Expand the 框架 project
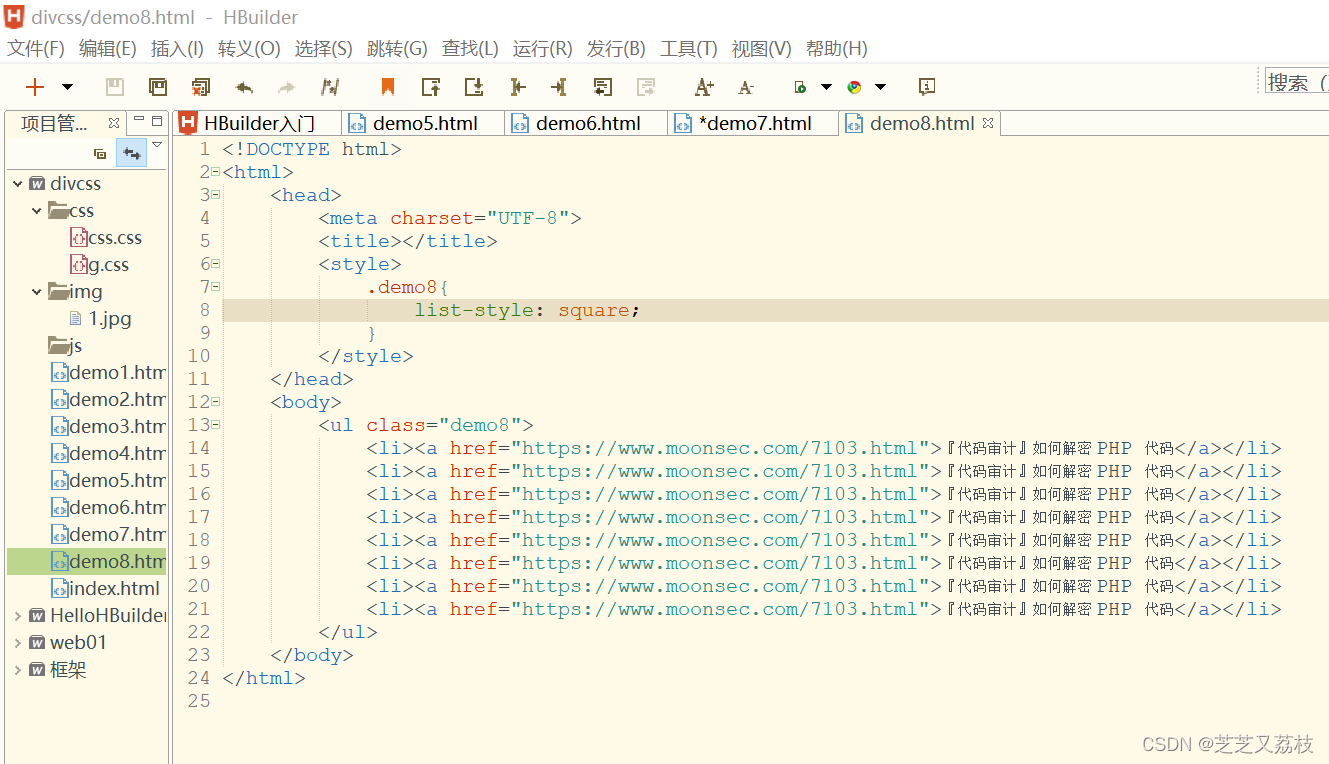The width and height of the screenshot is (1329, 764). (x=17, y=670)
